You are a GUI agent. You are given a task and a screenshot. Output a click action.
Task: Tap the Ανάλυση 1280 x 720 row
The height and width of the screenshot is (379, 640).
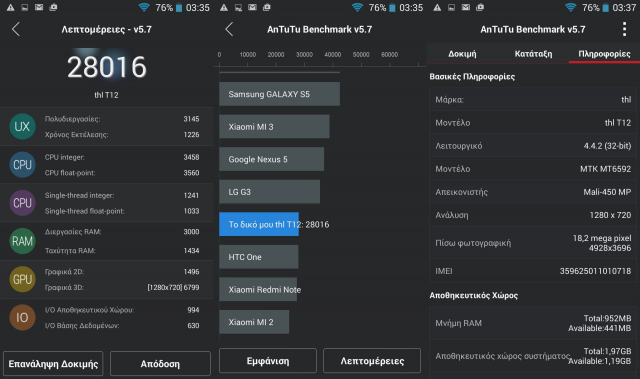533,215
